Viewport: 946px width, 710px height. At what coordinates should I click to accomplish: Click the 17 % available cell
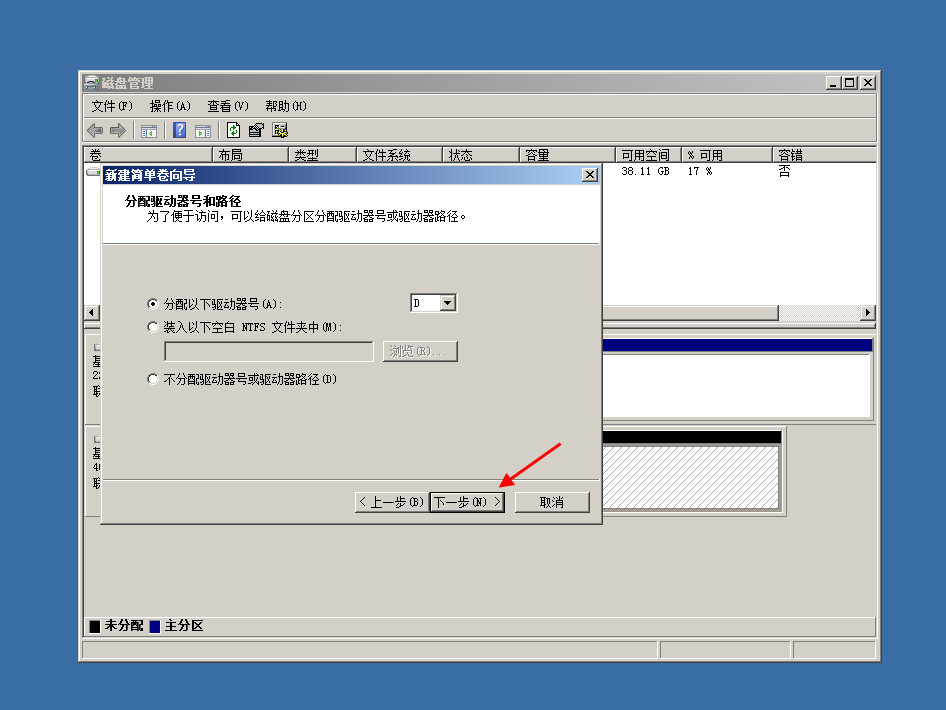700,171
